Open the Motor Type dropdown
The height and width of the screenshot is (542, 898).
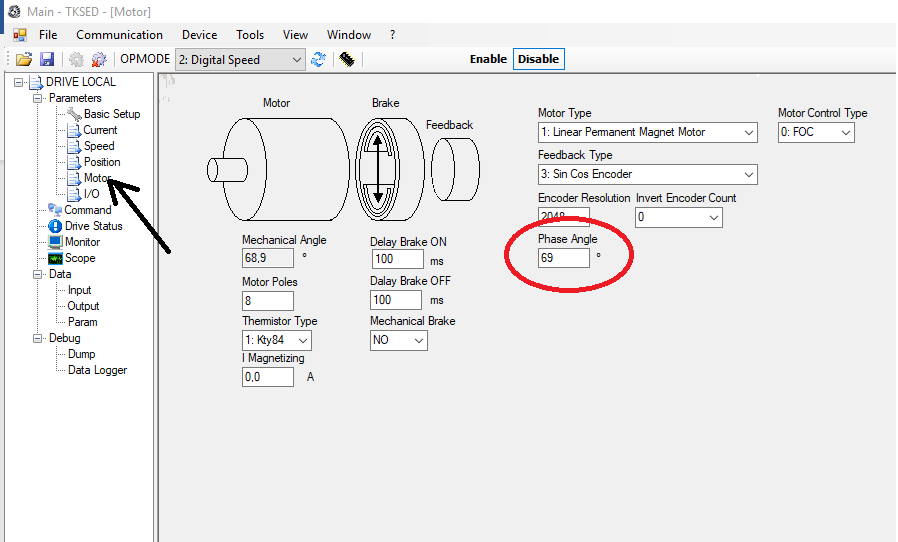(x=647, y=132)
